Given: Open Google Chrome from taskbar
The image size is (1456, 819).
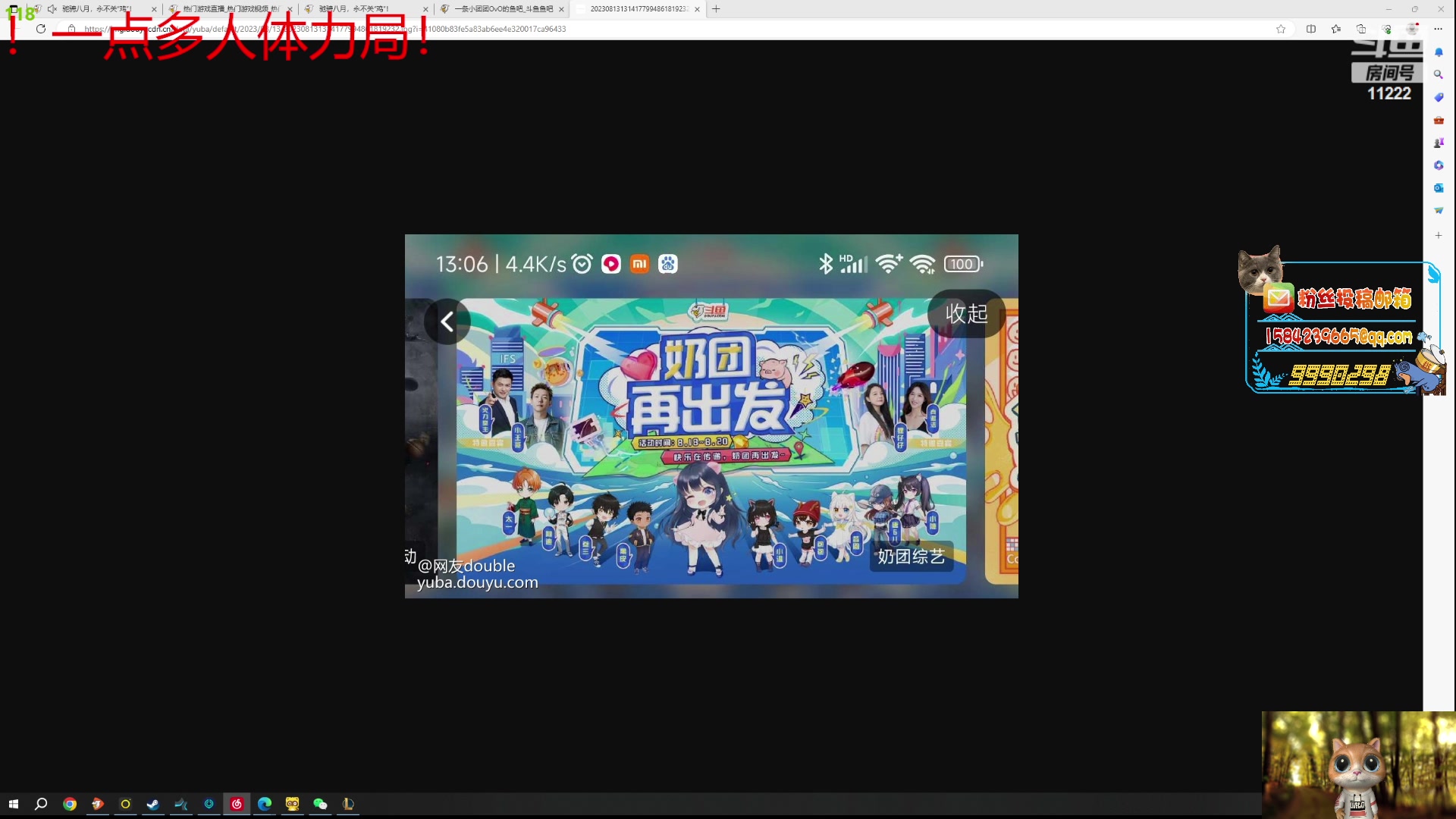Looking at the screenshot, I should click(x=70, y=804).
